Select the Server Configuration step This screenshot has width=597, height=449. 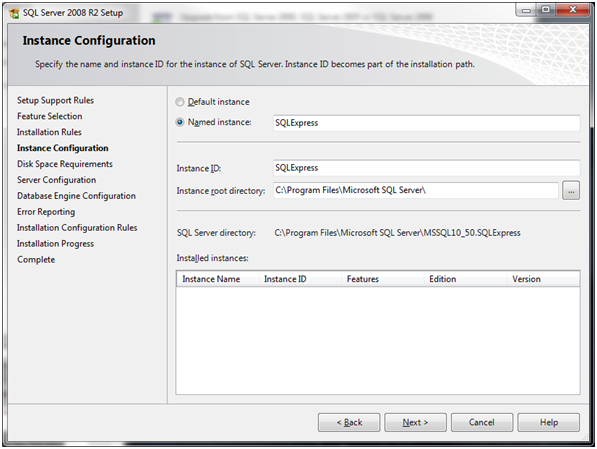click(56, 180)
